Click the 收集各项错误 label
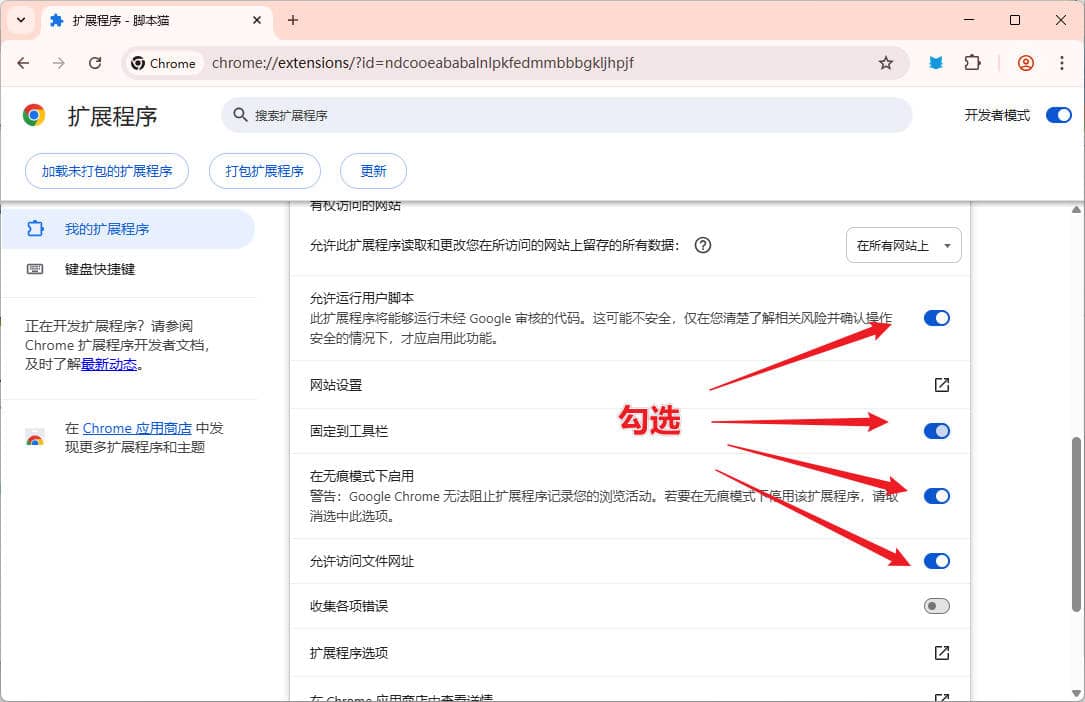Image resolution: width=1085 pixels, height=702 pixels. tap(349, 606)
